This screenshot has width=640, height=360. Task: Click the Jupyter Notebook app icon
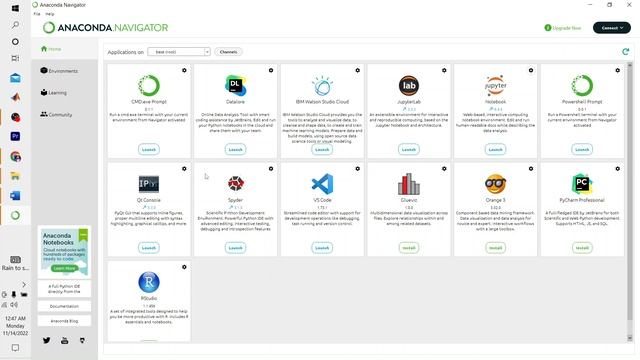(496, 85)
